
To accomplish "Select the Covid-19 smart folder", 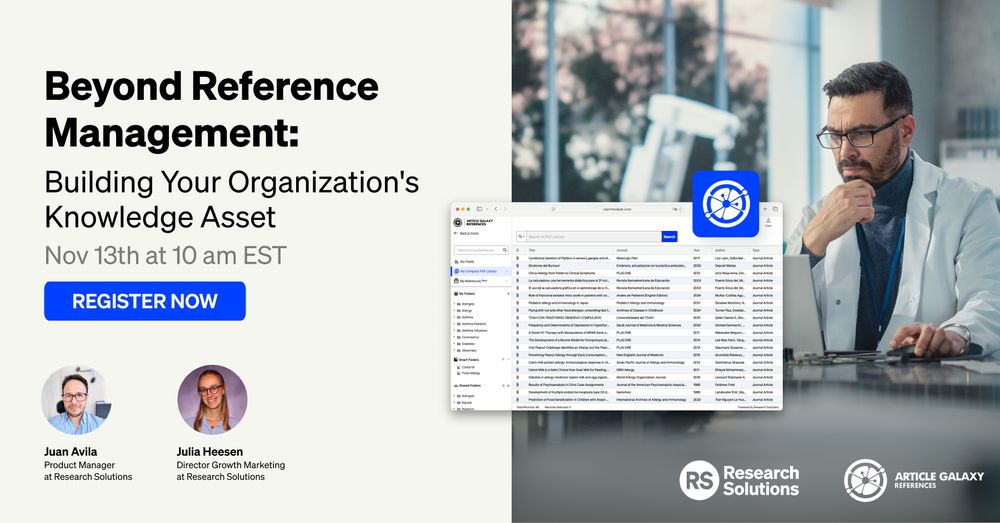I will (x=467, y=367).
